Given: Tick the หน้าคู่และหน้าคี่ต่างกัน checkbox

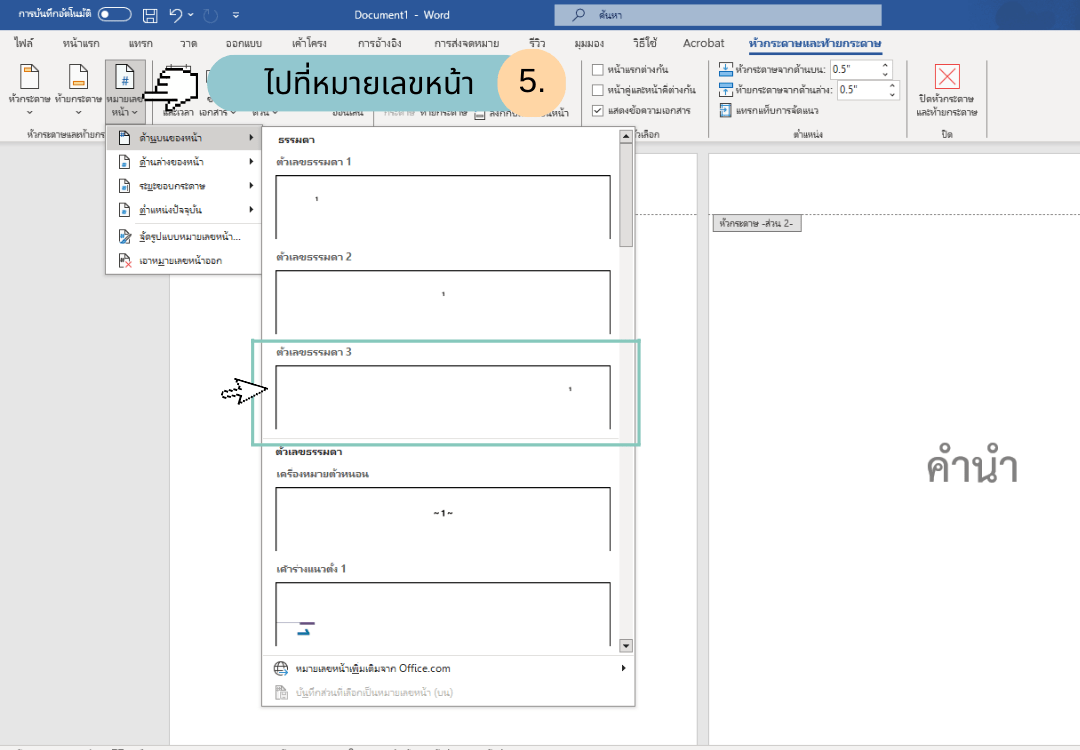Looking at the screenshot, I should (x=598, y=90).
